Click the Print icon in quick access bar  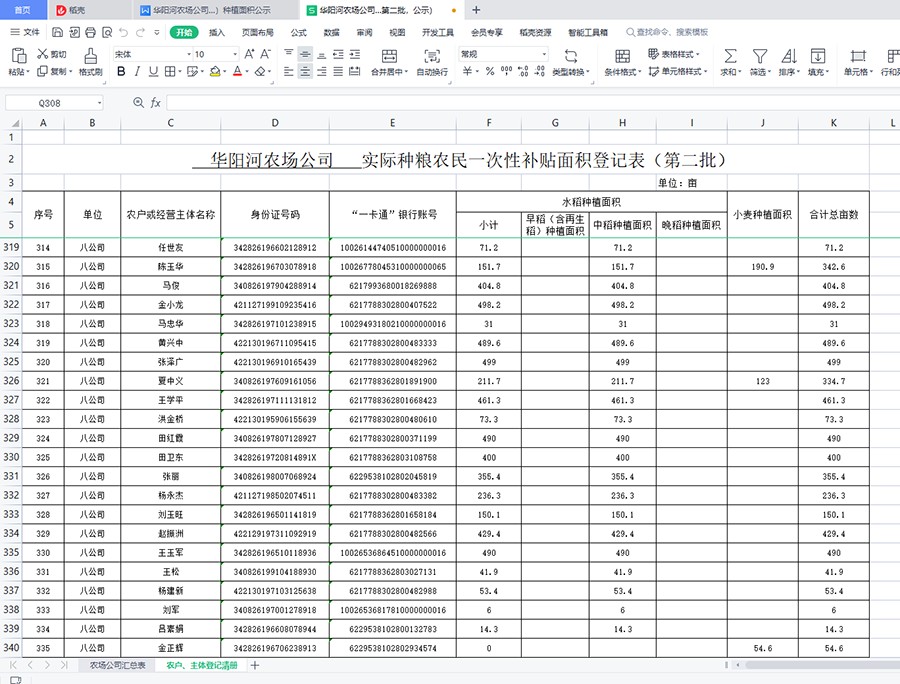(88, 32)
